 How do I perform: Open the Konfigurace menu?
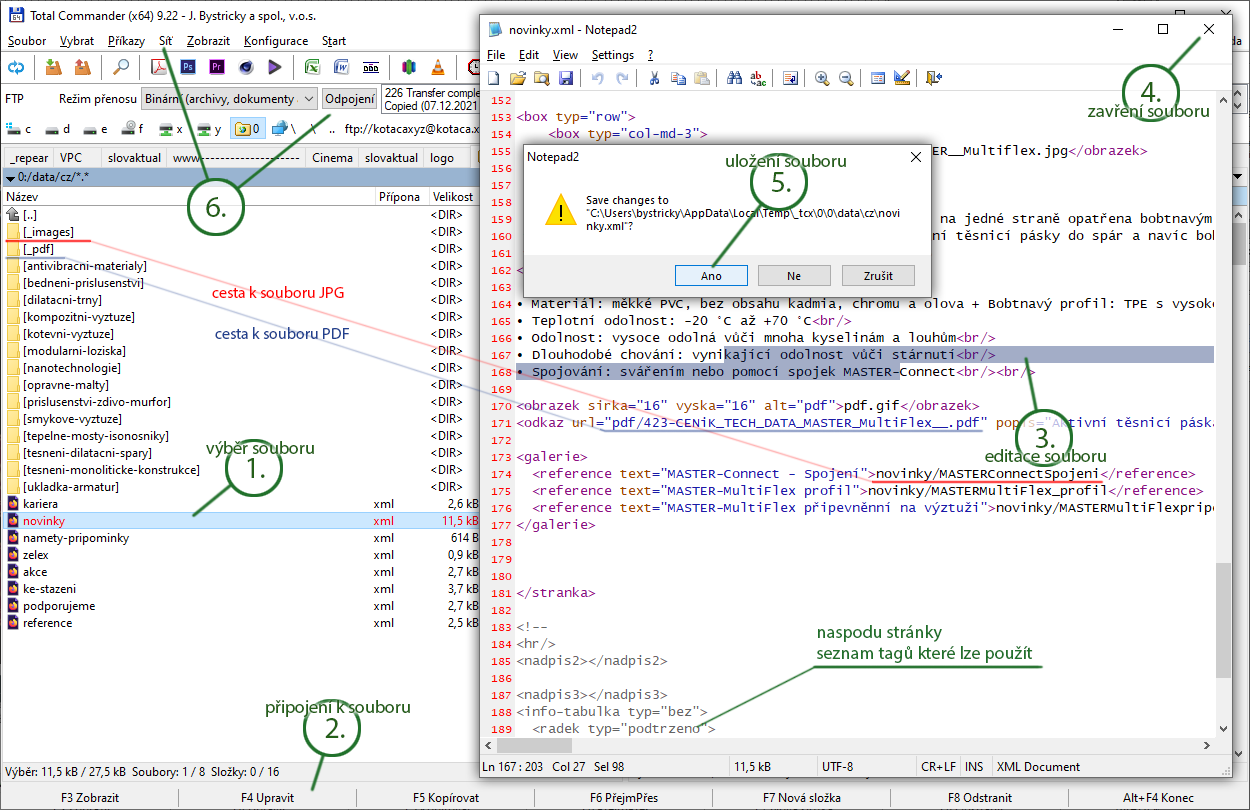(275, 41)
